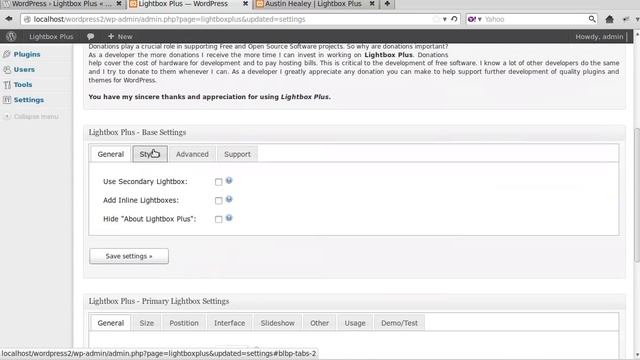Open the browser home page icon
Viewport: 640px width, 360px height.
609,19
